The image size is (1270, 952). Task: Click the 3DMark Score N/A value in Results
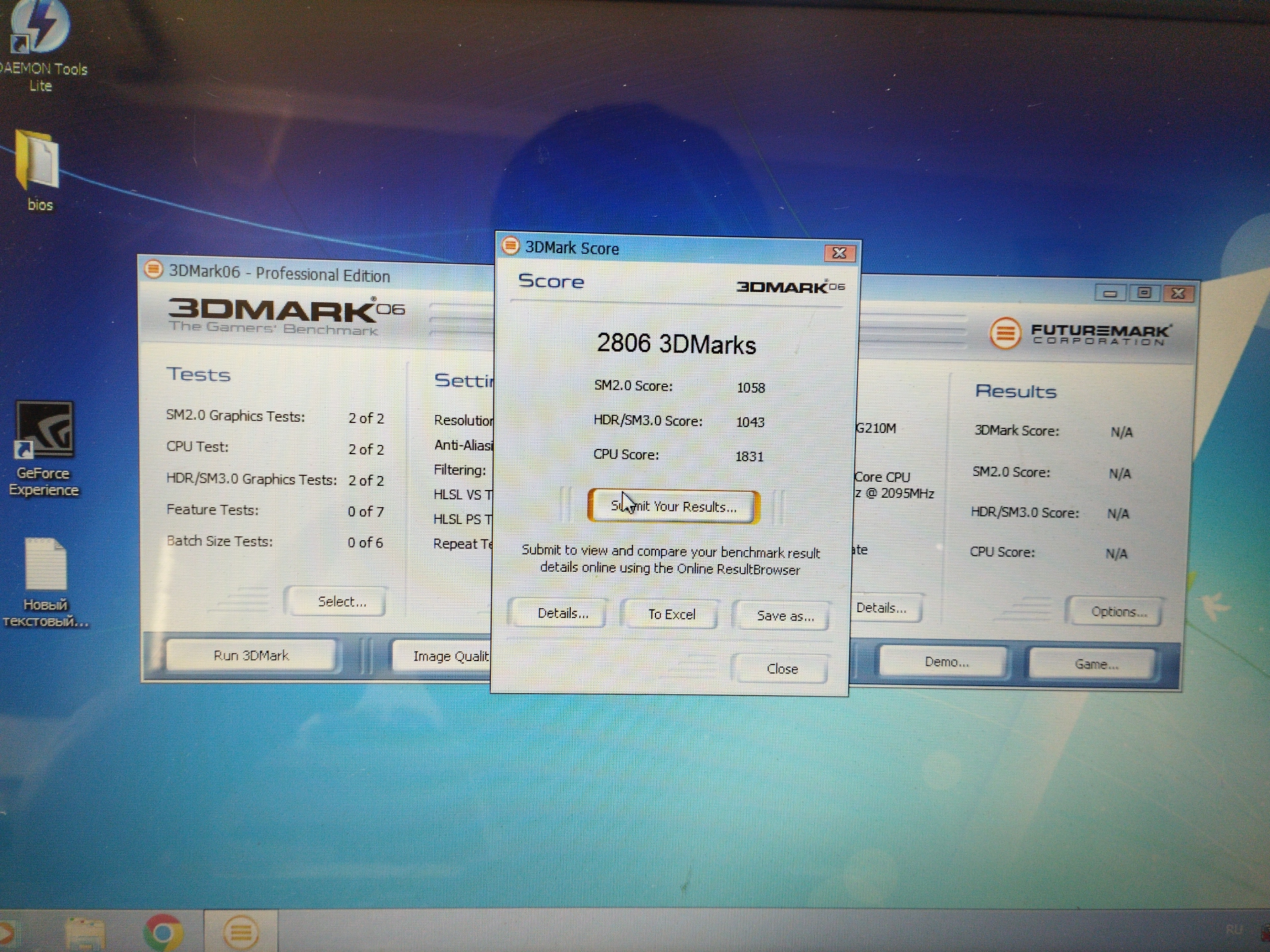click(x=1121, y=432)
